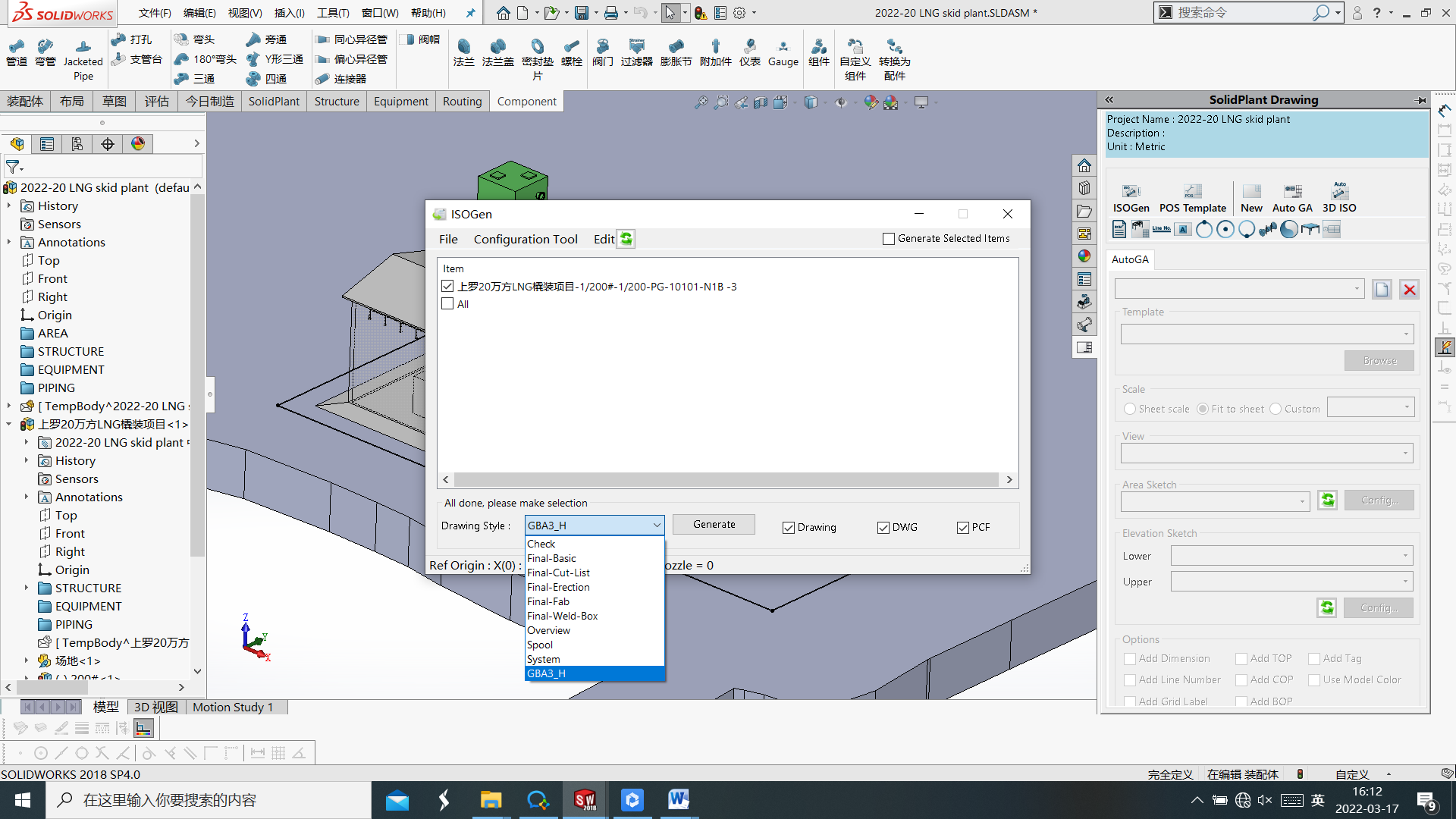Click the Browse button under Template
Viewport: 1456px width, 819px height.
click(1379, 360)
